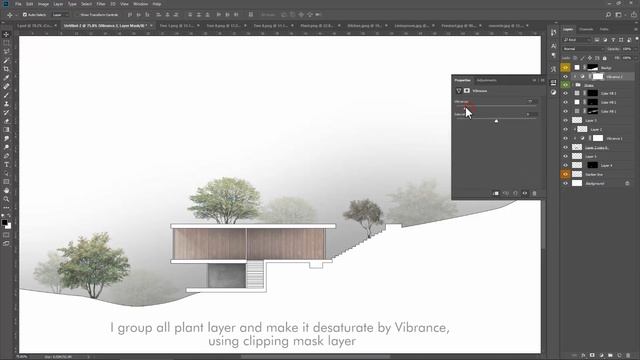Open the layer filter Kind dropdown
Image resolution: width=640 pixels, height=360 pixels.
(x=577, y=40)
